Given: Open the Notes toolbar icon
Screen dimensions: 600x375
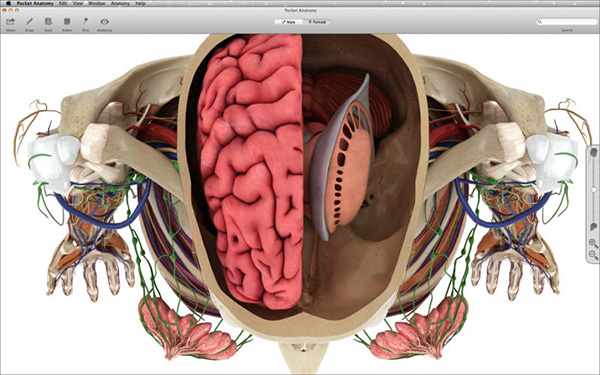Looking at the screenshot, I should (x=67, y=22).
